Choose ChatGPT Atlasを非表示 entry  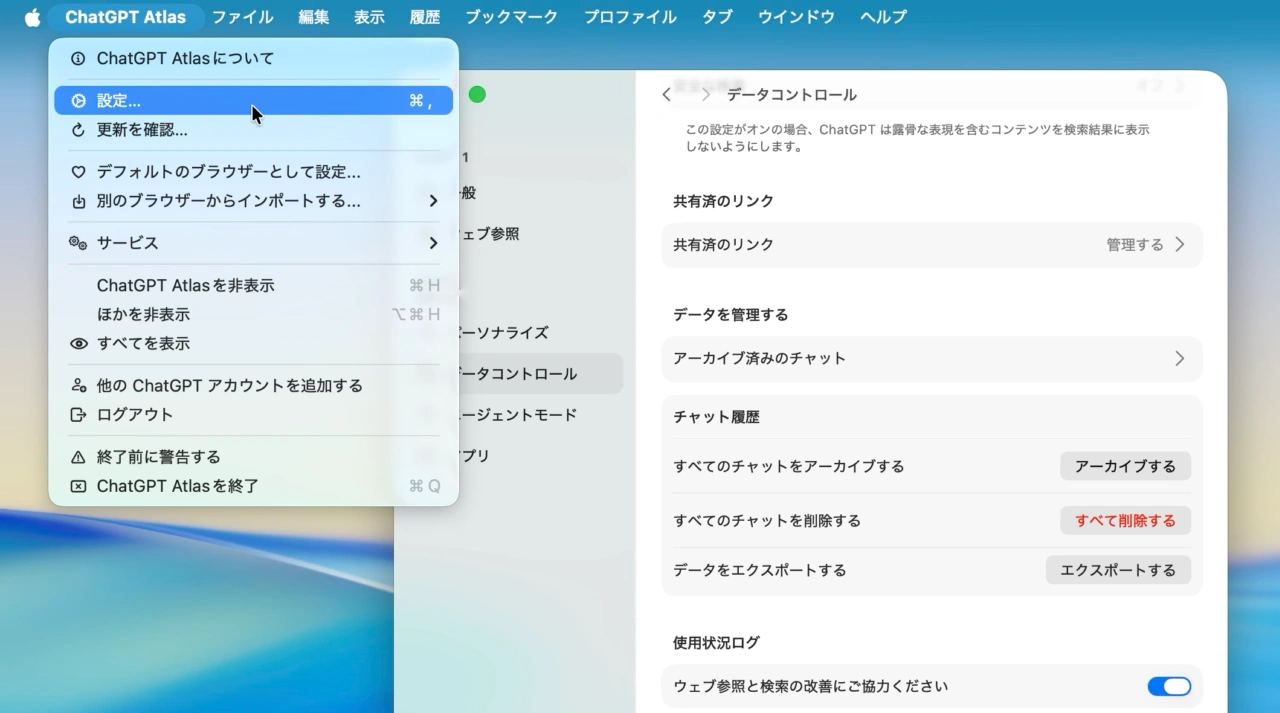click(x=254, y=286)
